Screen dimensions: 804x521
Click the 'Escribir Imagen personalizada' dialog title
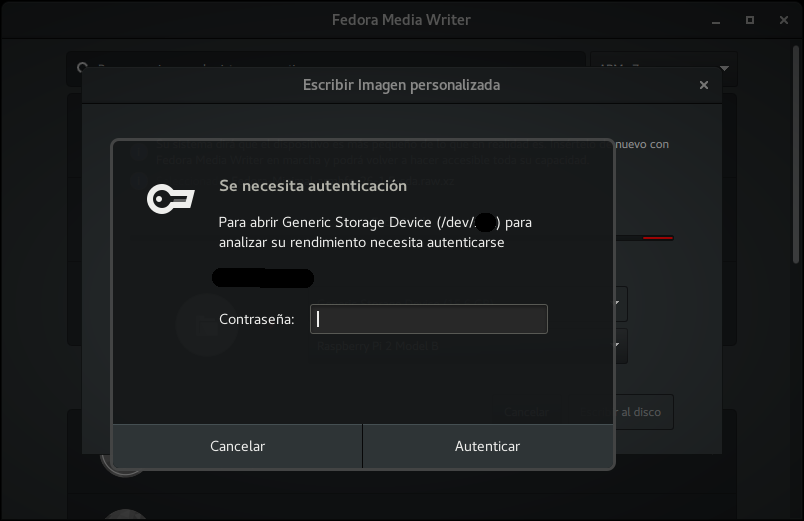point(401,85)
